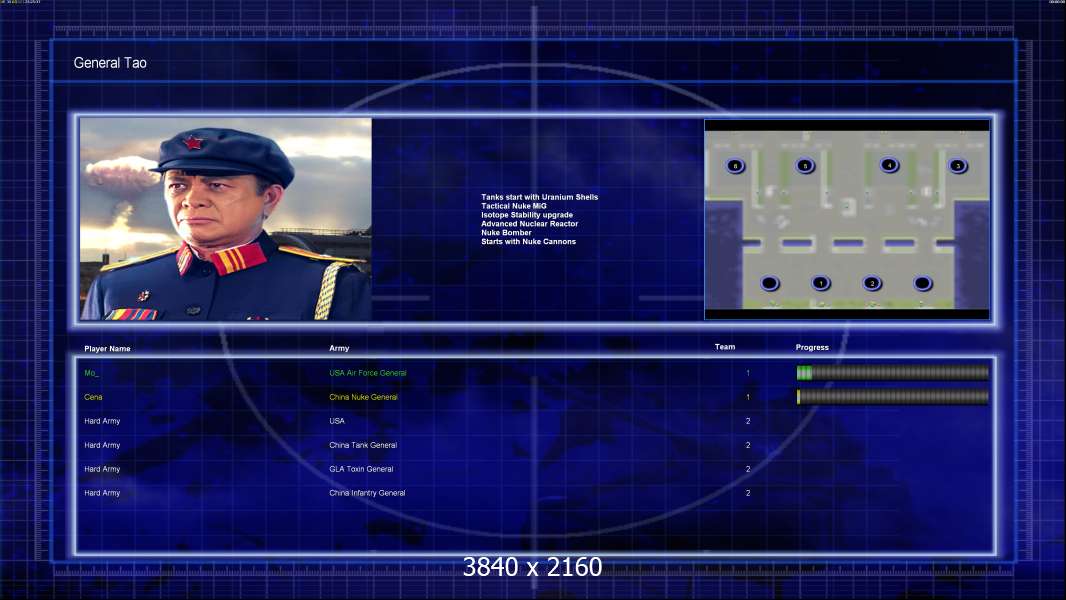Viewport: 1066px width, 600px height.
Task: Click start position marker 2 on the map
Action: click(872, 283)
